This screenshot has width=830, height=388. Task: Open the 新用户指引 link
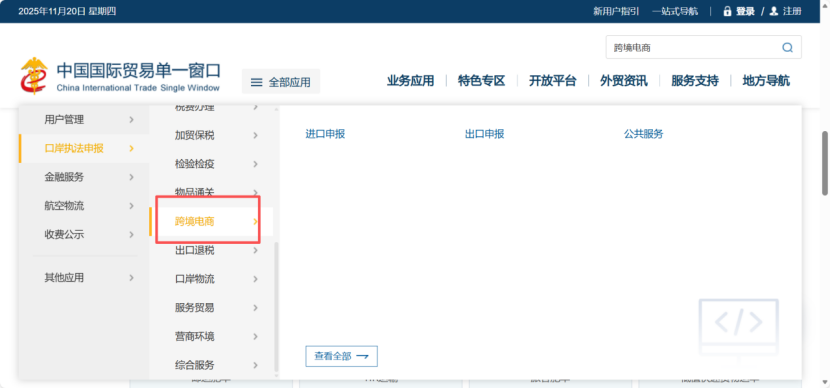[x=616, y=11]
